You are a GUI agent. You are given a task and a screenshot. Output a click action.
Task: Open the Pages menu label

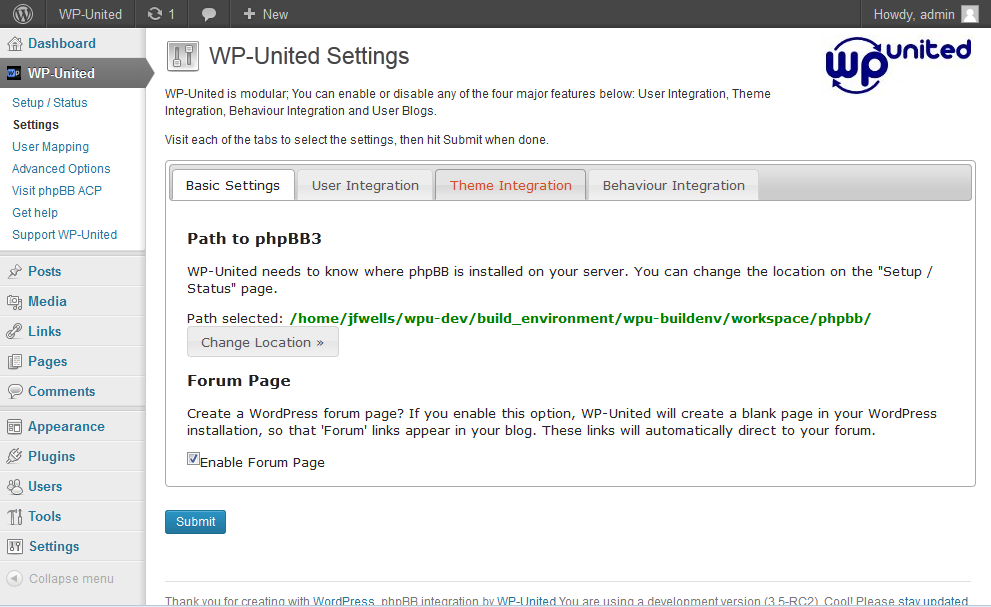(x=47, y=362)
